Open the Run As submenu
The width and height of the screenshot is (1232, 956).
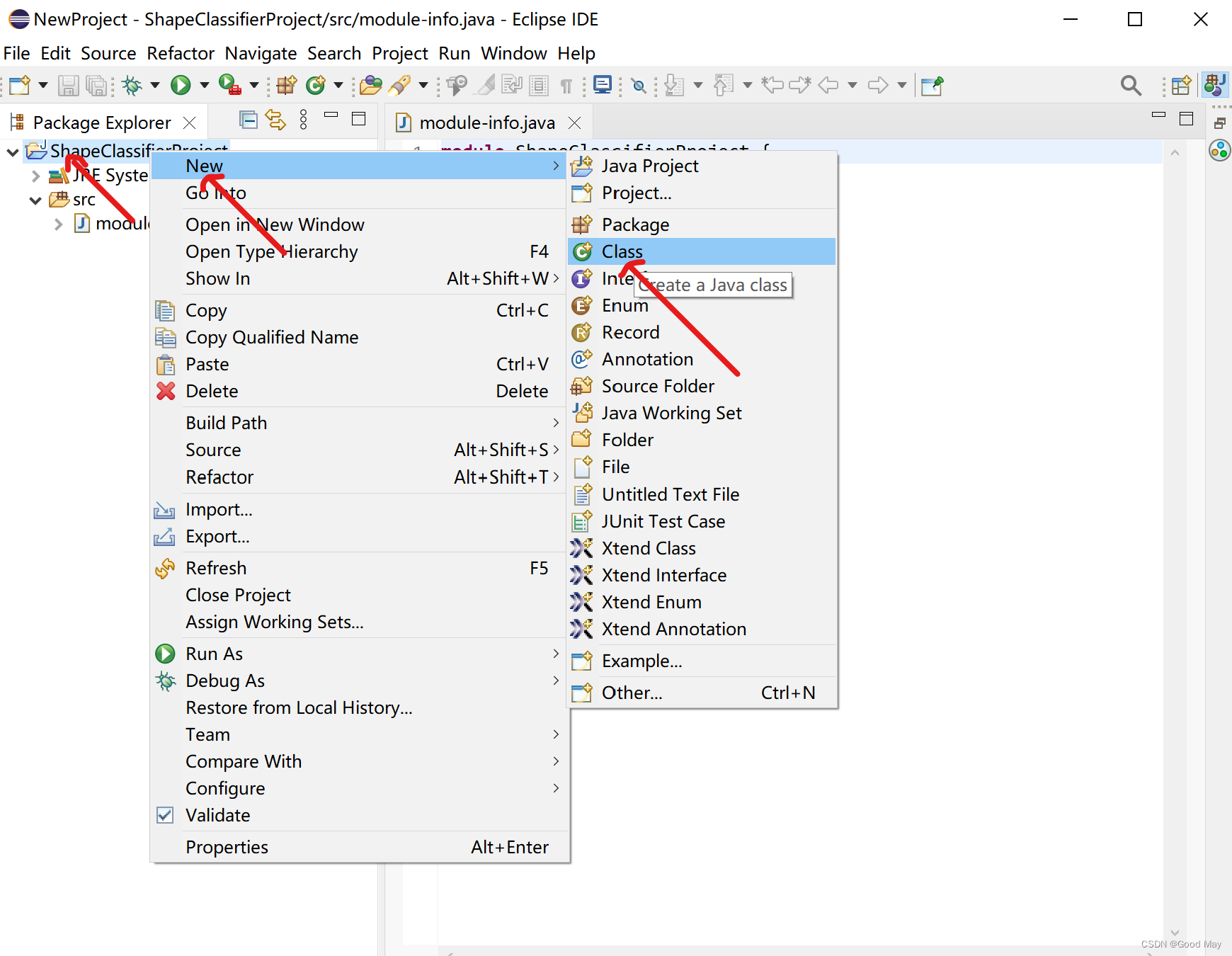click(x=360, y=654)
